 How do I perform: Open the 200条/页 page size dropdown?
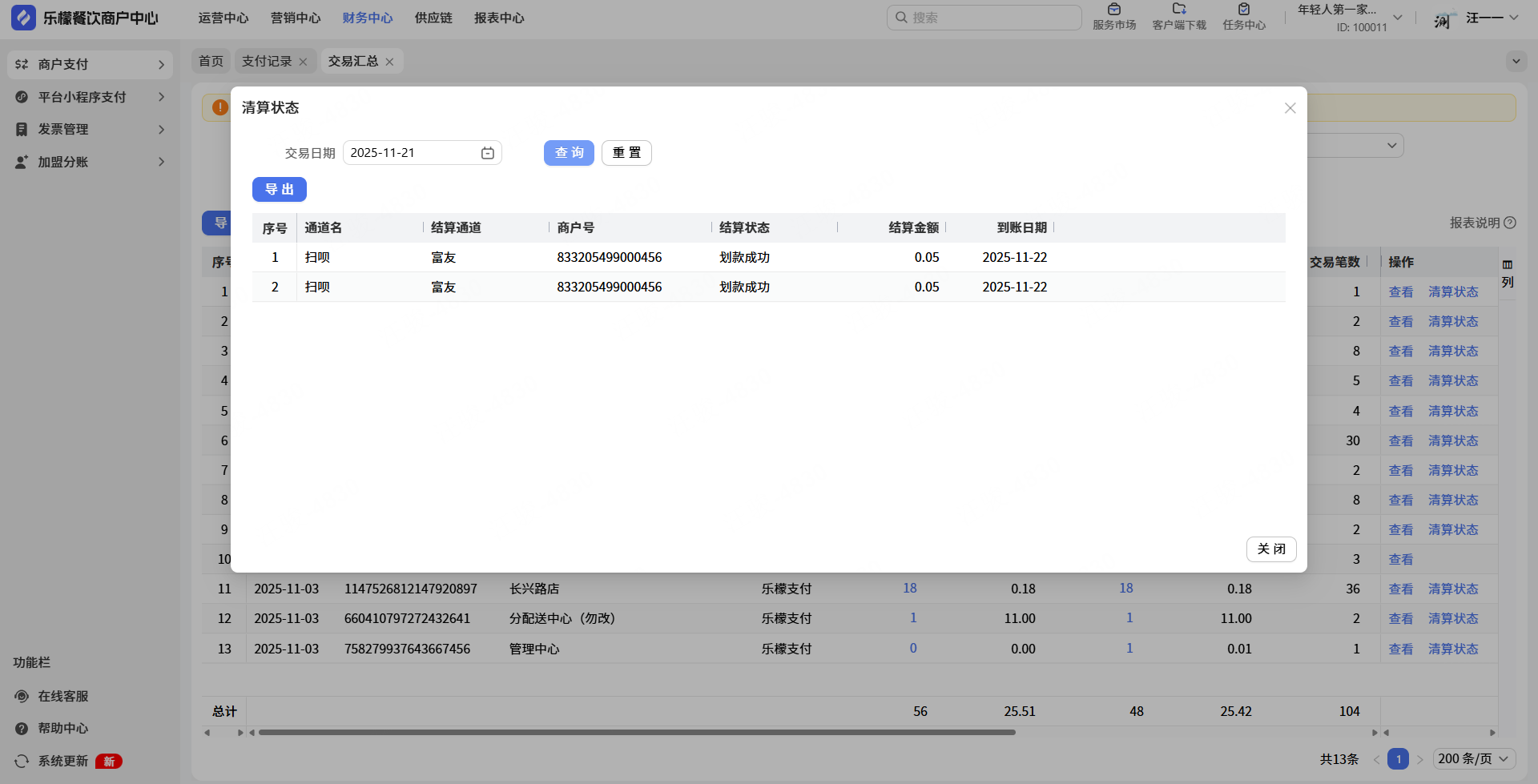coord(1472,758)
